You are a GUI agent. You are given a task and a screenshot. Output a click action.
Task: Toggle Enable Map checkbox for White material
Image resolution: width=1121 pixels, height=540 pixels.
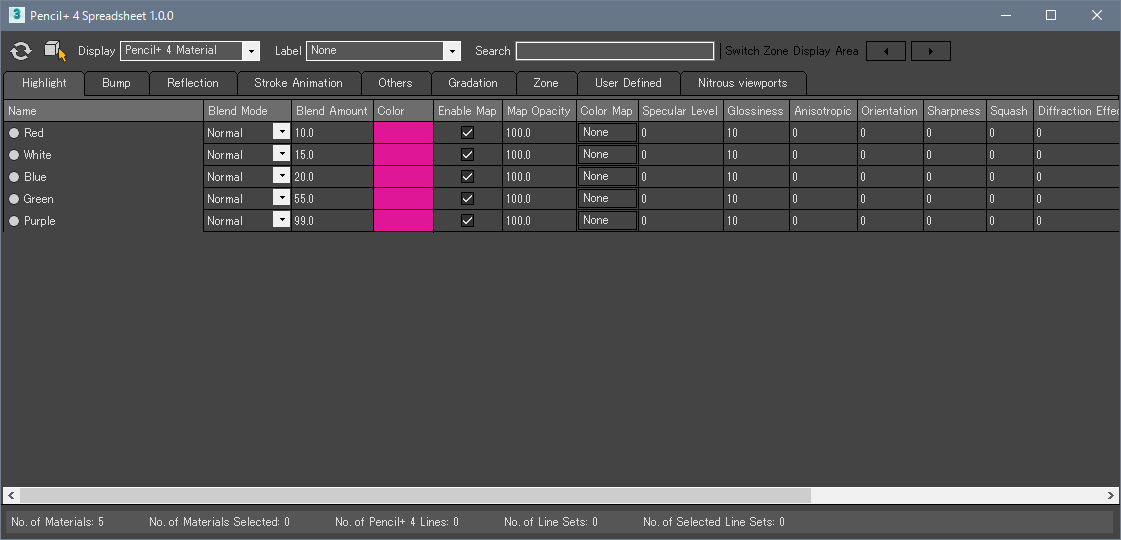[x=467, y=155]
